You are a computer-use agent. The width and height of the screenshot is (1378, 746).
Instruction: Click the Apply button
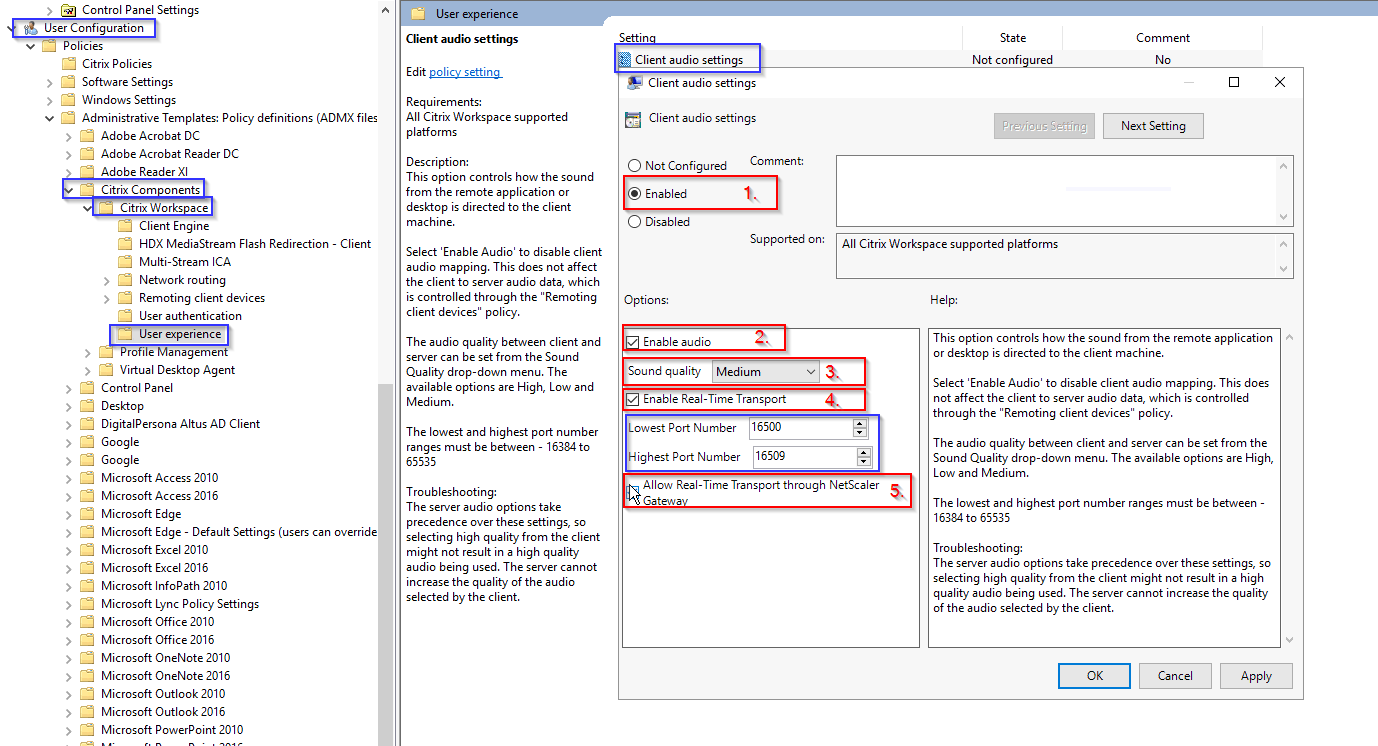click(1256, 676)
